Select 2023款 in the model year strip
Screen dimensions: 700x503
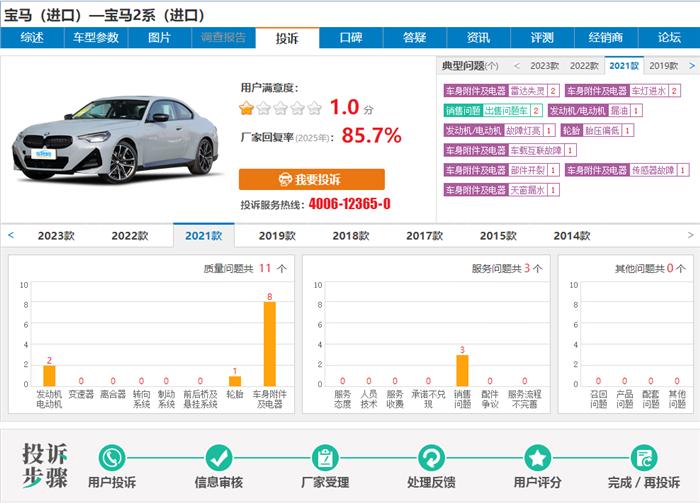coord(56,236)
